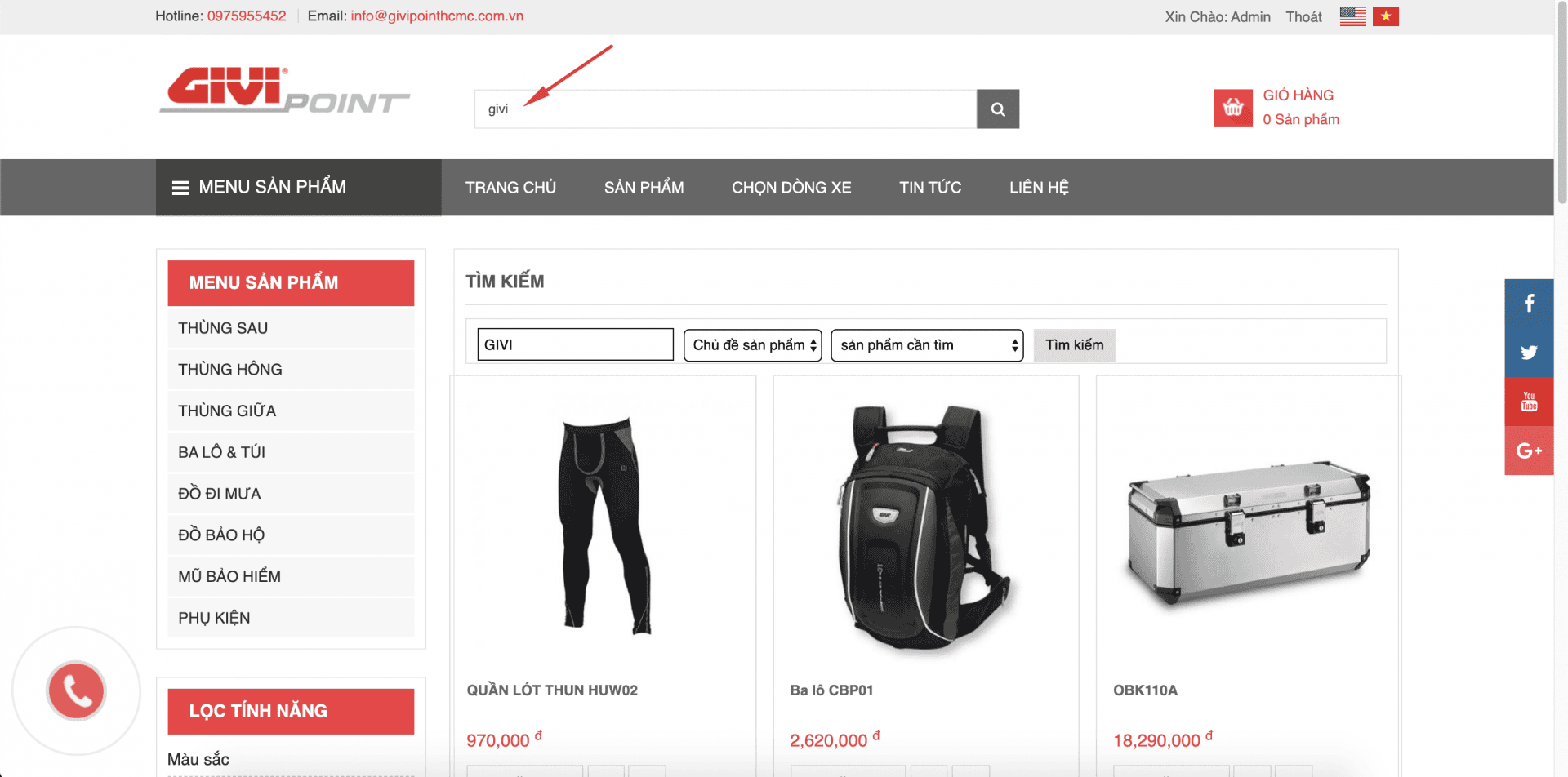This screenshot has width=1568, height=777.
Task: Open the YouTube social sidebar icon
Action: [x=1529, y=402]
